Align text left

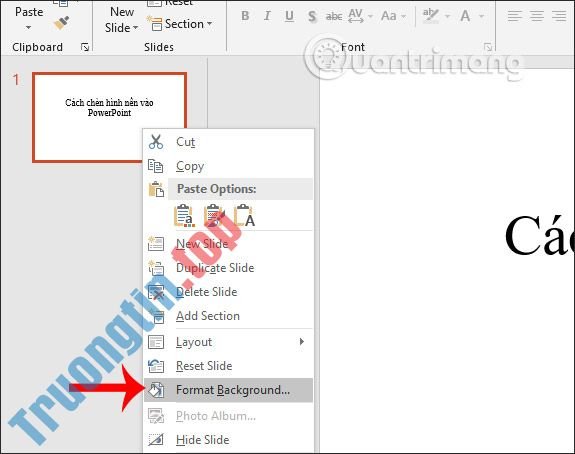[514, 16]
